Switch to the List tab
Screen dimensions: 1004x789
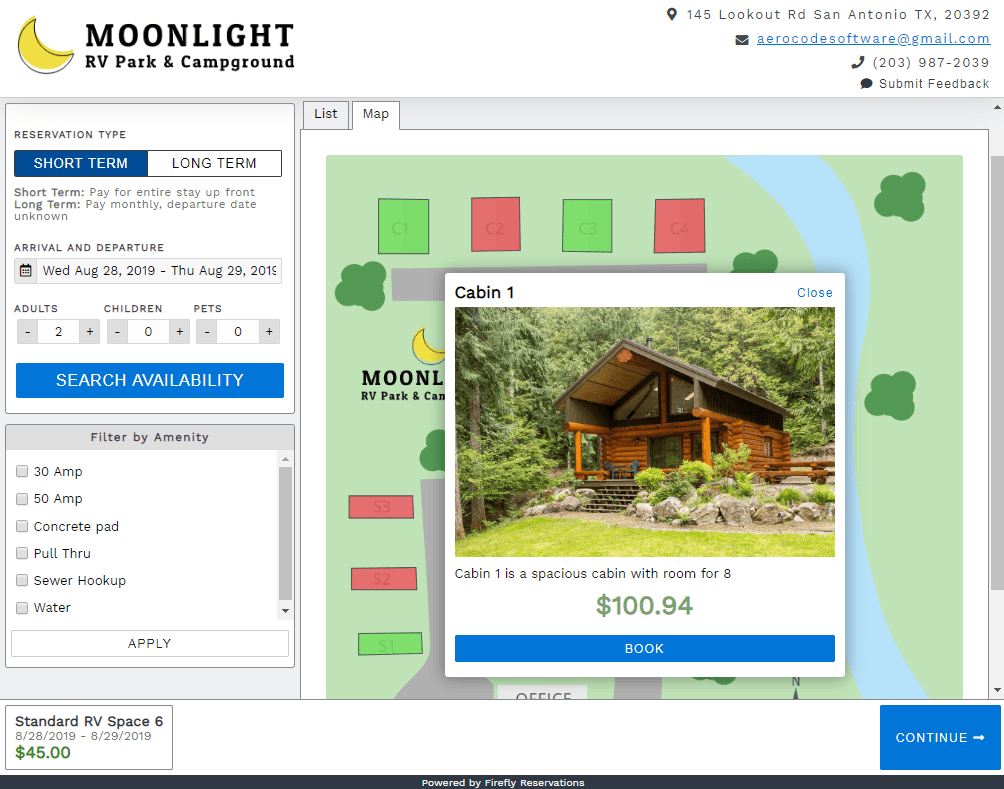326,114
